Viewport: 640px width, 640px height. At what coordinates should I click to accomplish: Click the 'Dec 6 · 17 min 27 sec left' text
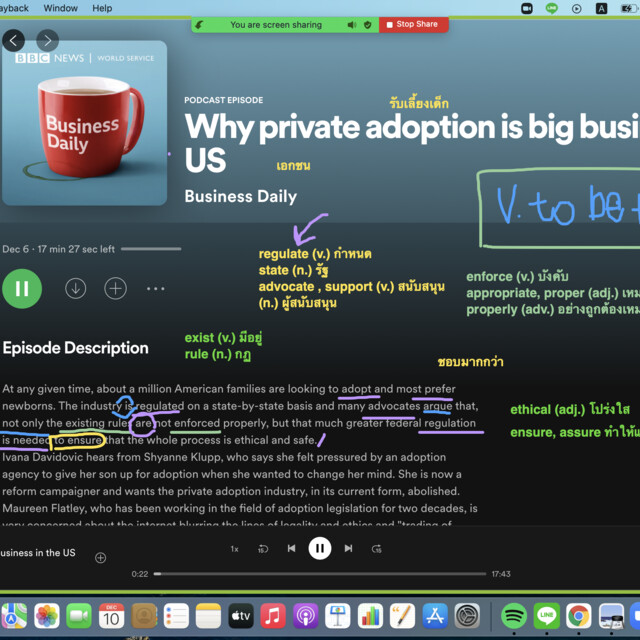58,249
